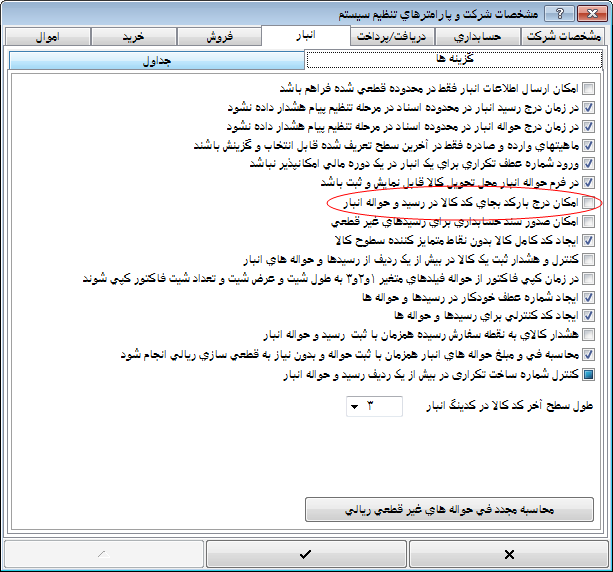Screen dimensions: 613x572
Task: Open the 'حسابداری' tab
Action: click(480, 37)
